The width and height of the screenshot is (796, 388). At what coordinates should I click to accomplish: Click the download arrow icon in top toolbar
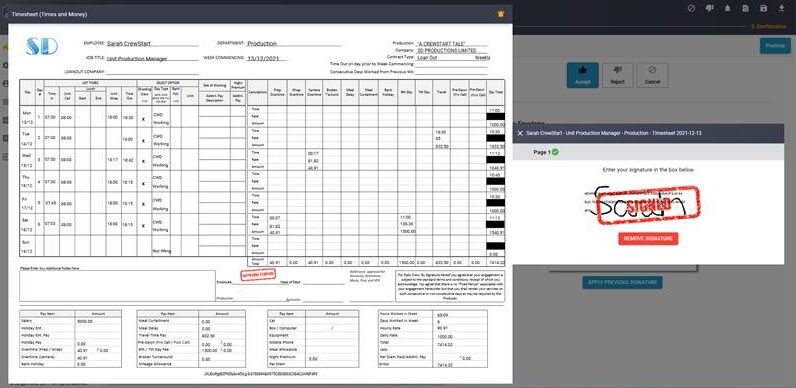pyautogui.click(x=782, y=8)
